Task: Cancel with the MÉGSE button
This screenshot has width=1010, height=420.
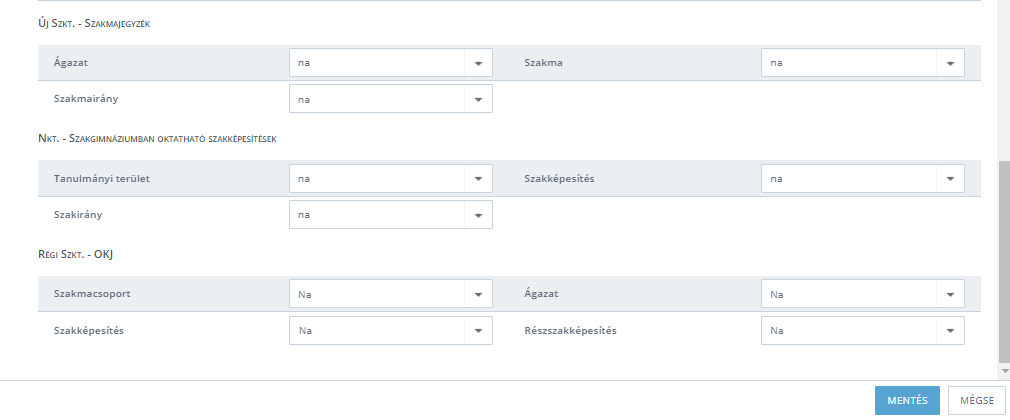Action: pyautogui.click(x=977, y=400)
